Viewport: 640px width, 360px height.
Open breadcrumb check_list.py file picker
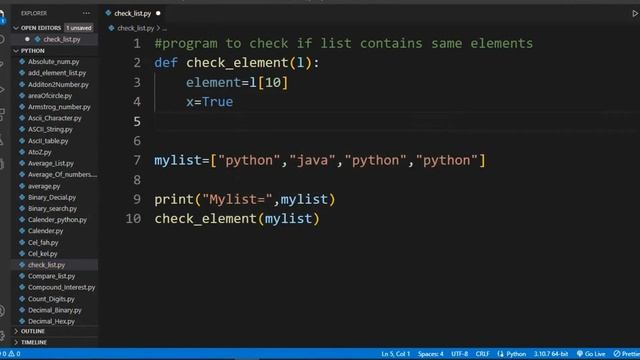pos(136,28)
